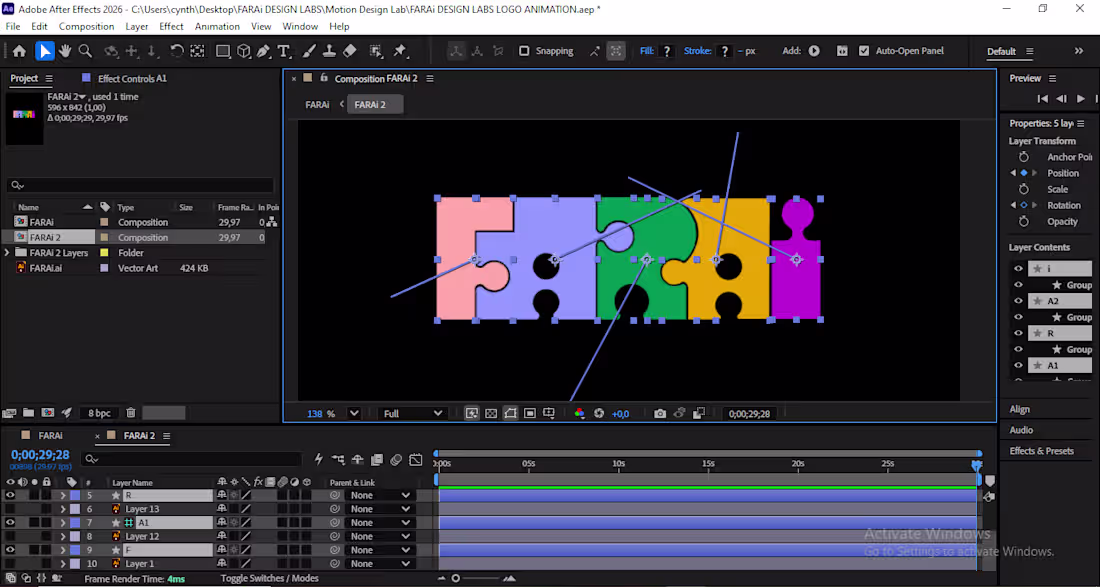Expand Layer 13 properties in the timeline
This screenshot has width=1100, height=587.
point(62,509)
